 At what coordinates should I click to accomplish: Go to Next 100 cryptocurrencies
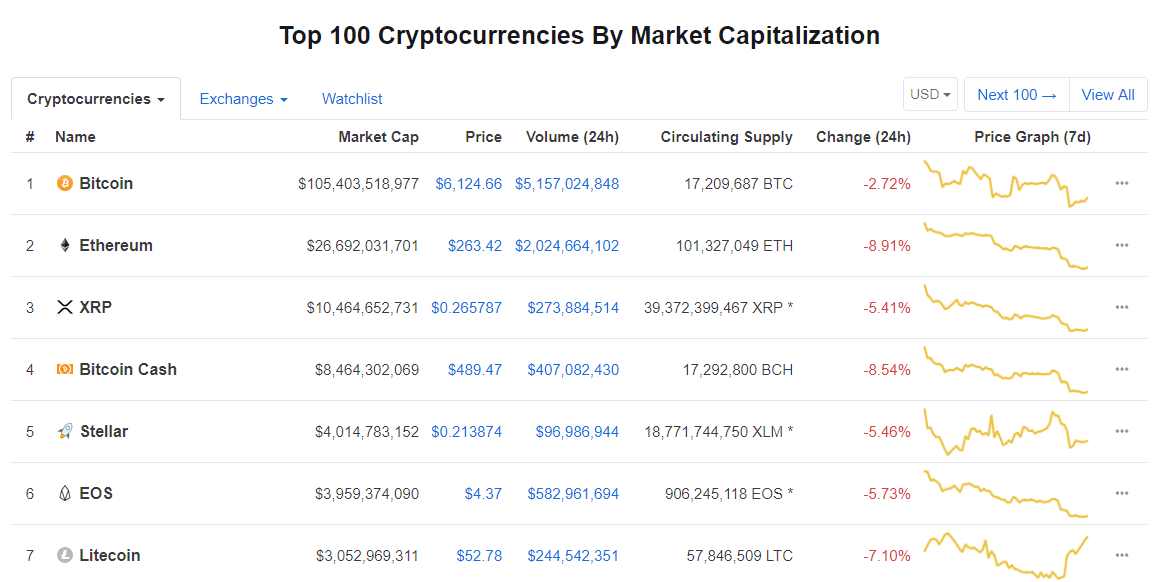(x=1016, y=95)
